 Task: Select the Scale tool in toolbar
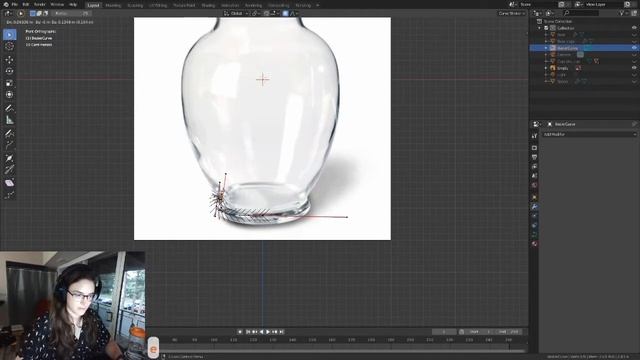[x=9, y=83]
